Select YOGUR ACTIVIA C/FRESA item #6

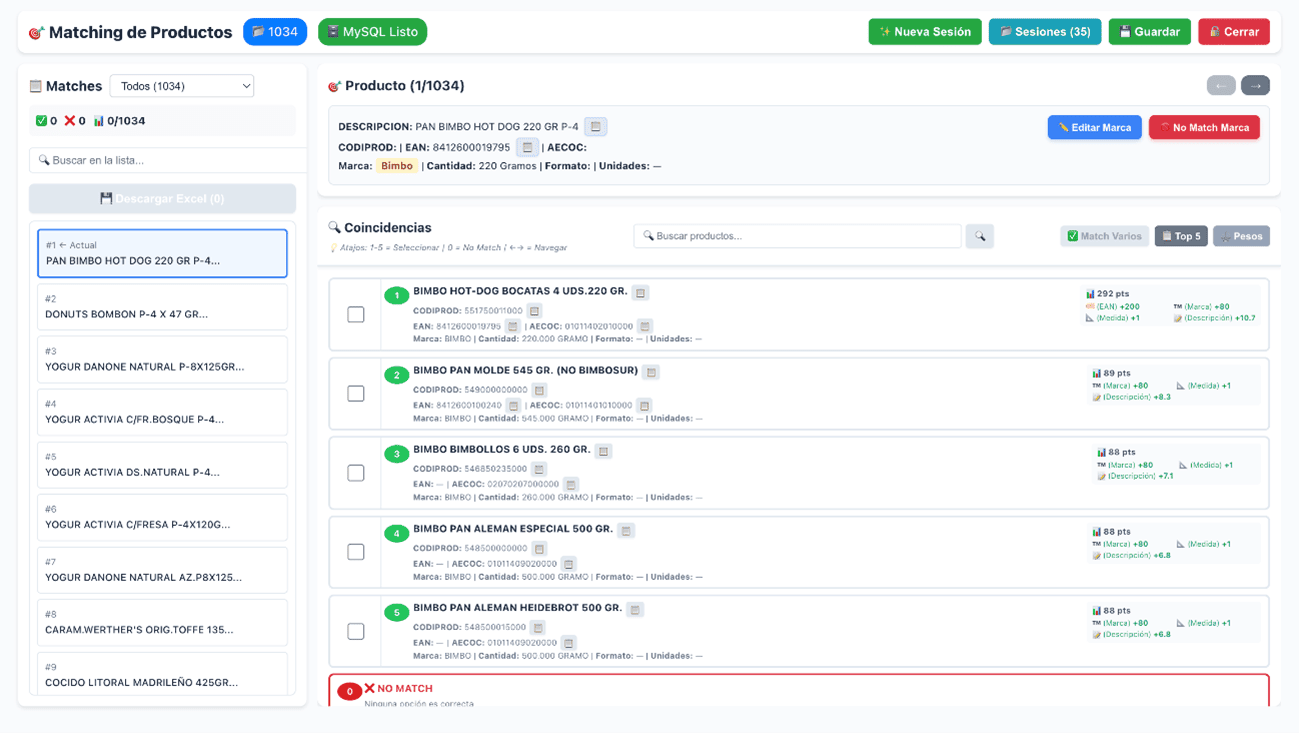point(162,517)
